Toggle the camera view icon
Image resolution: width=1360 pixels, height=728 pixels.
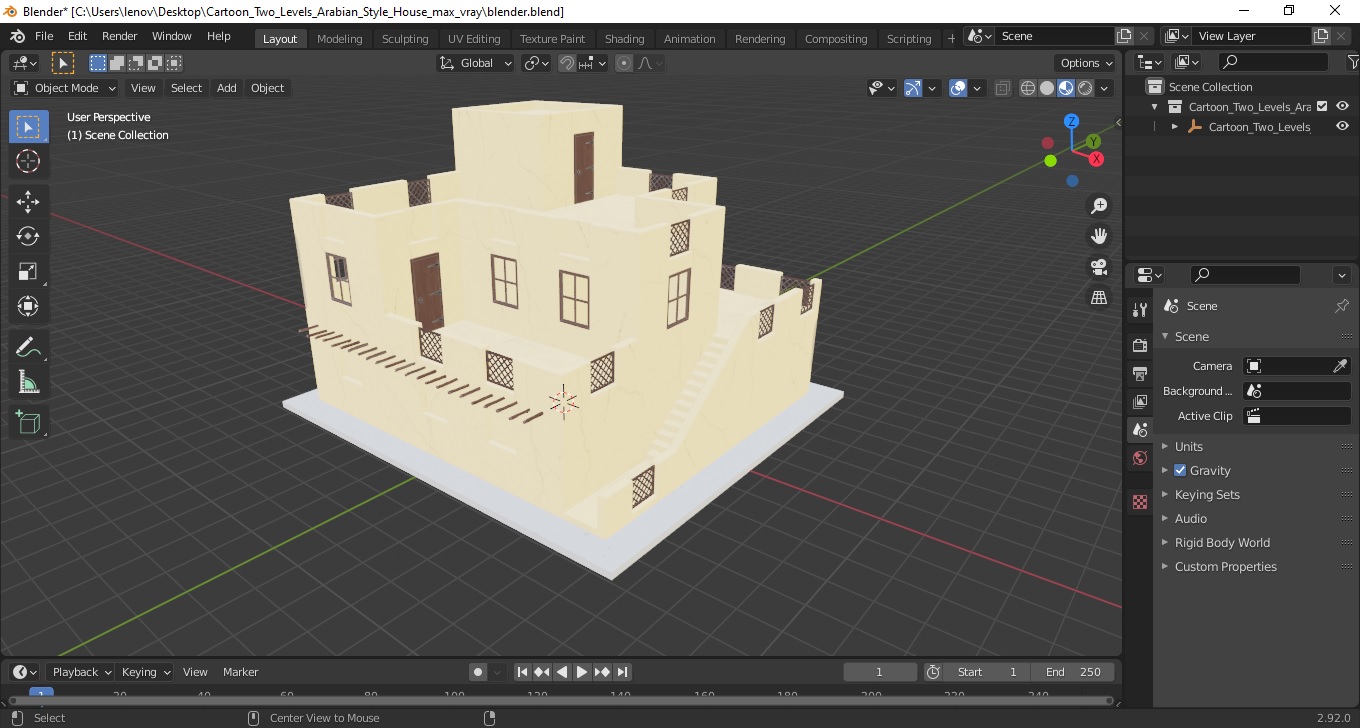[1099, 267]
